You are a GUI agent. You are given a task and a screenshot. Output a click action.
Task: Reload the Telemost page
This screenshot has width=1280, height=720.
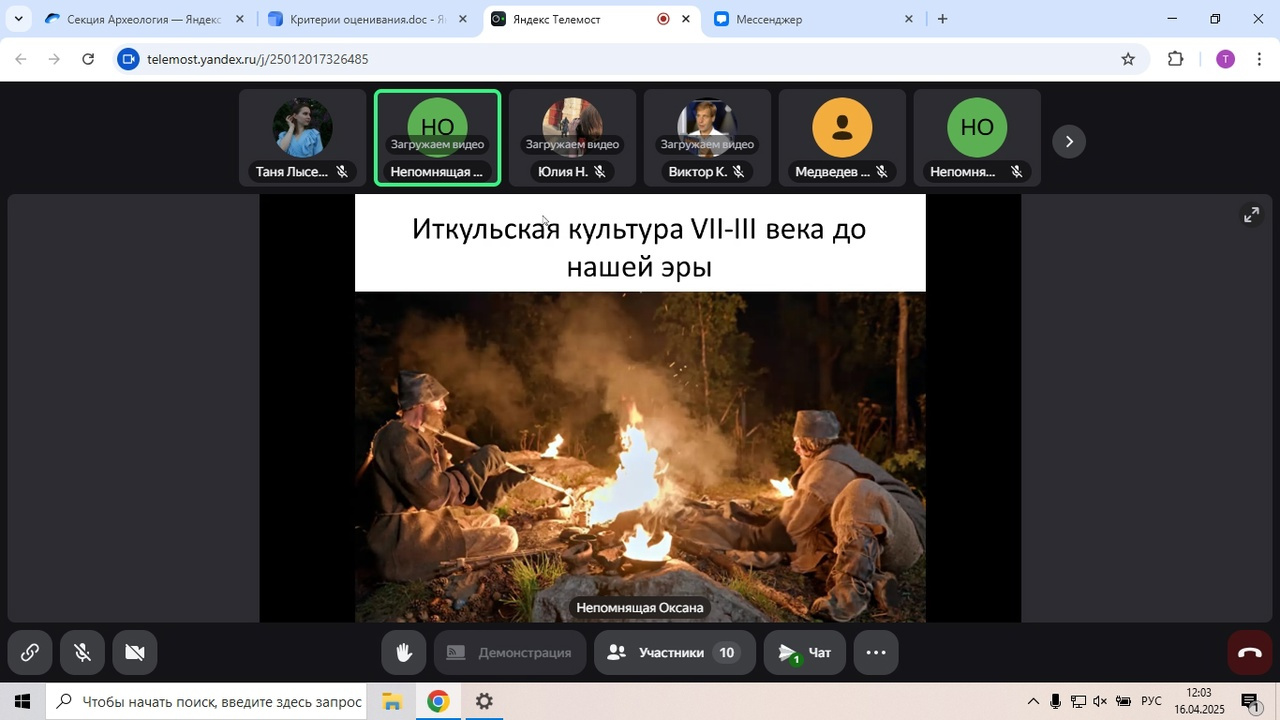[x=88, y=59]
